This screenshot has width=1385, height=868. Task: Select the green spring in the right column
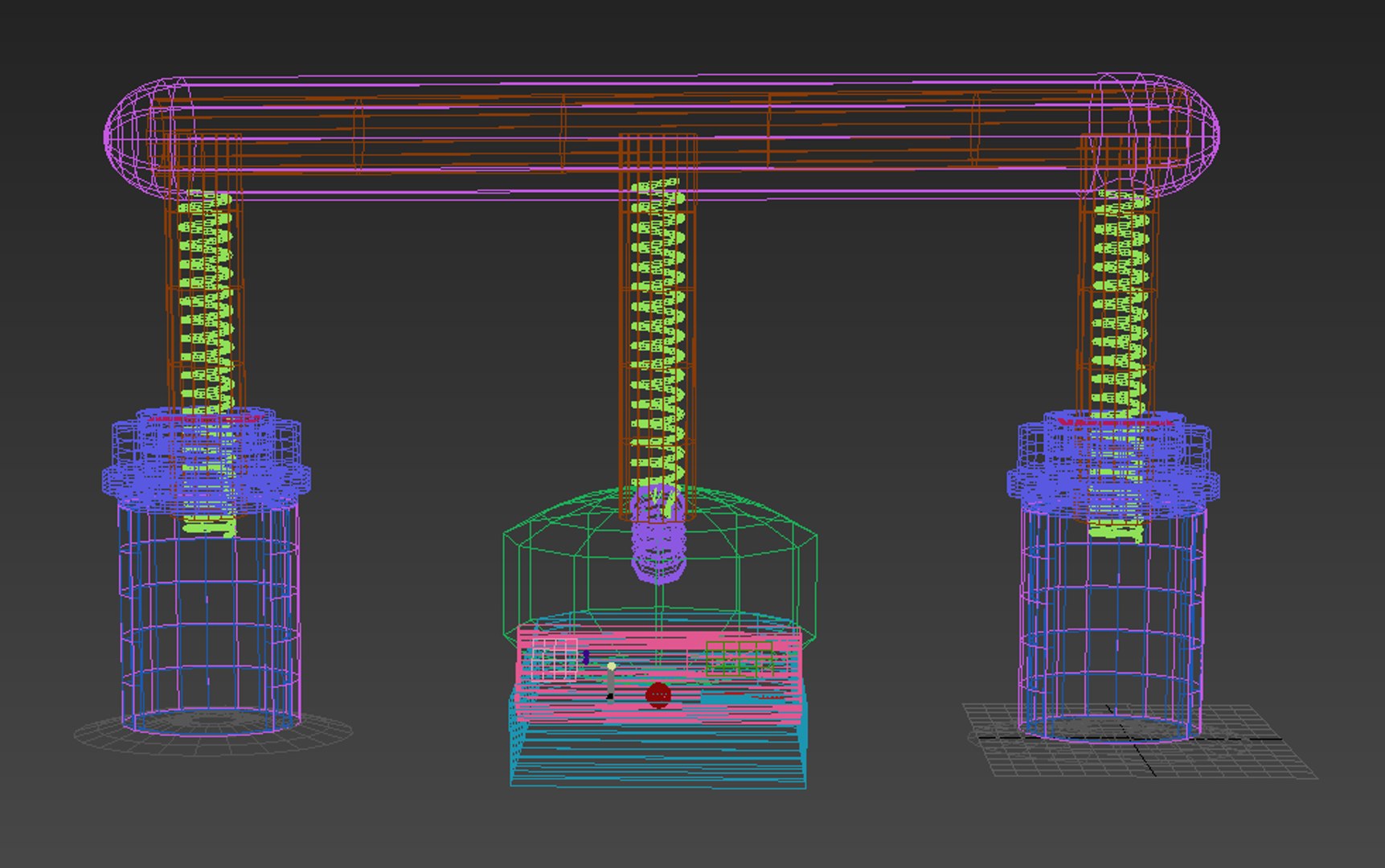(1119, 366)
